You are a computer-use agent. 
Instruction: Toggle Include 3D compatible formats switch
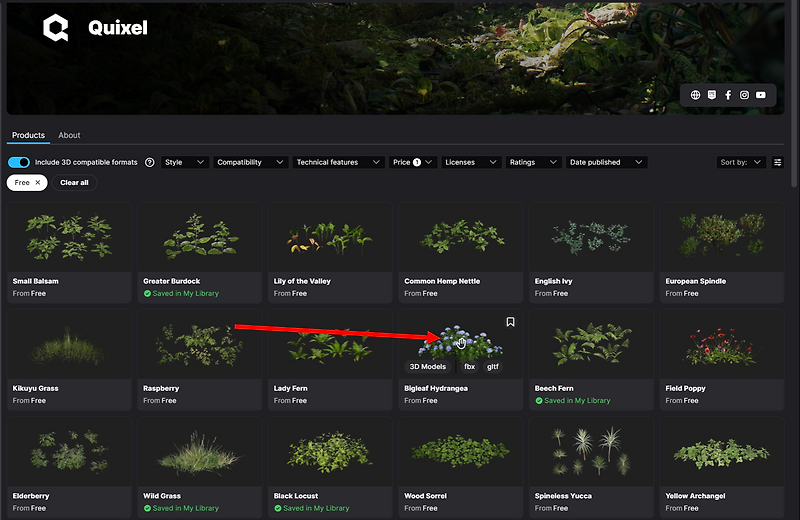click(19, 162)
